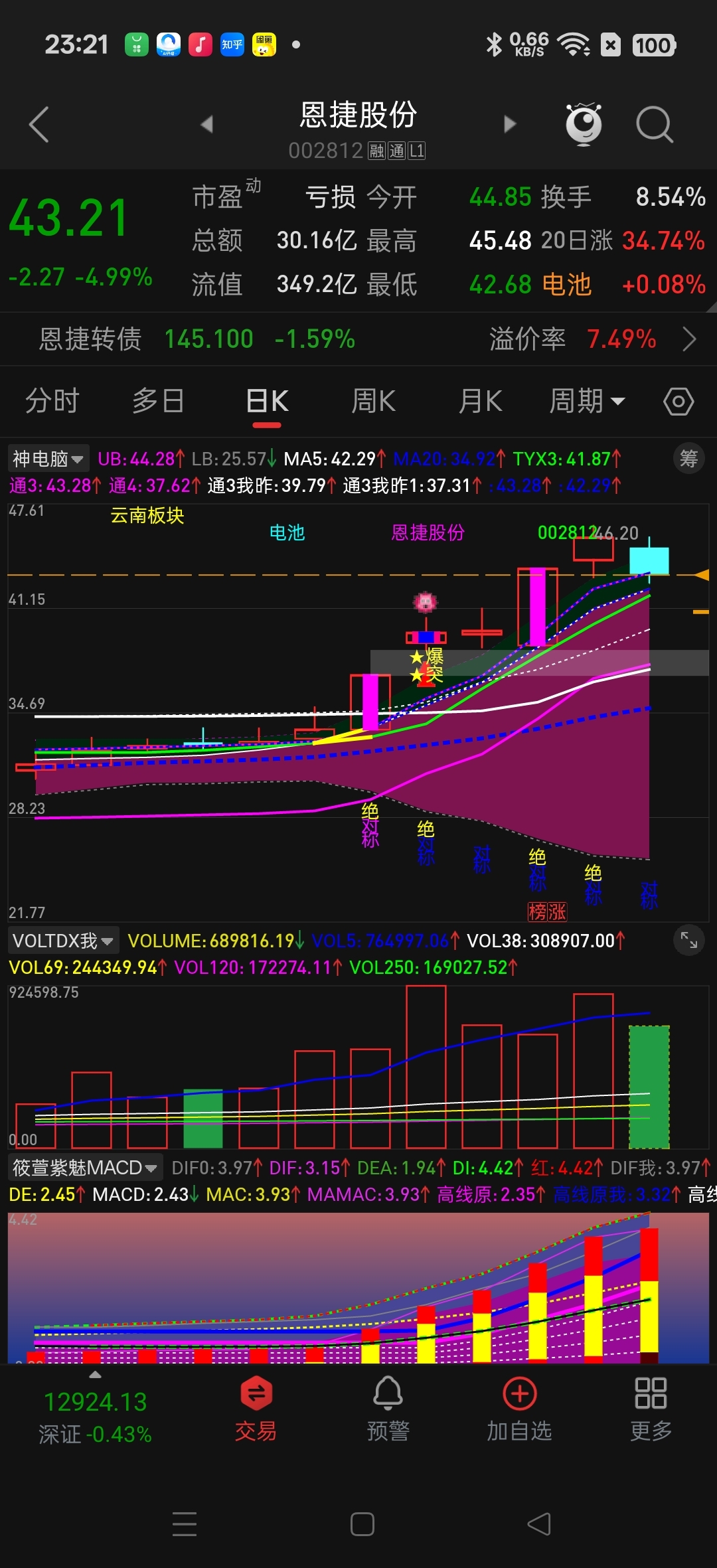Tap the green volume bar at right

coord(649,1087)
